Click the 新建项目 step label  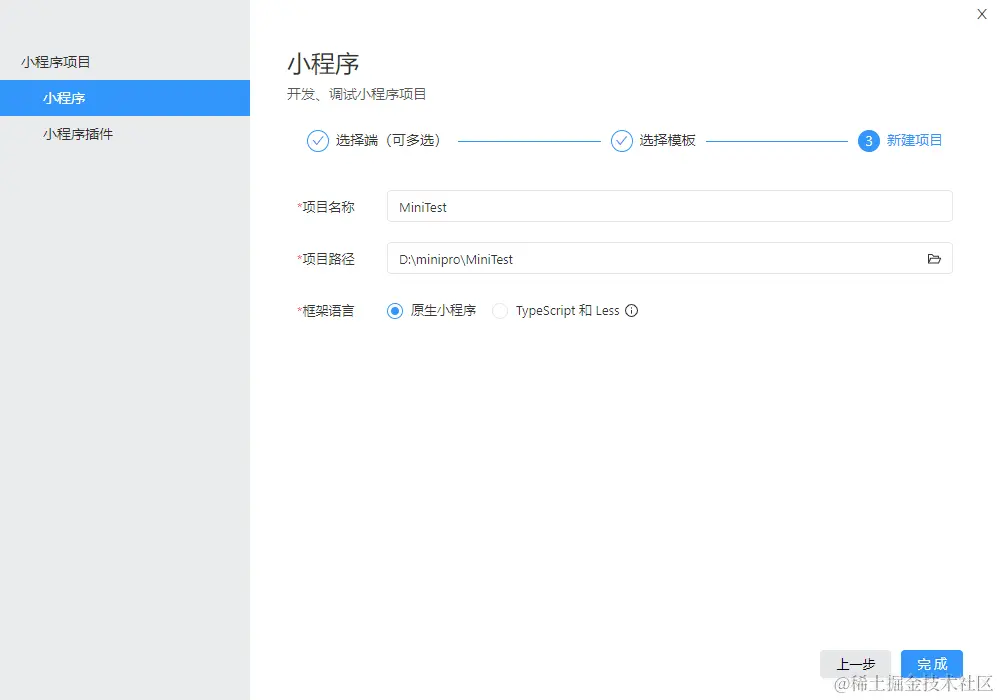coord(914,141)
